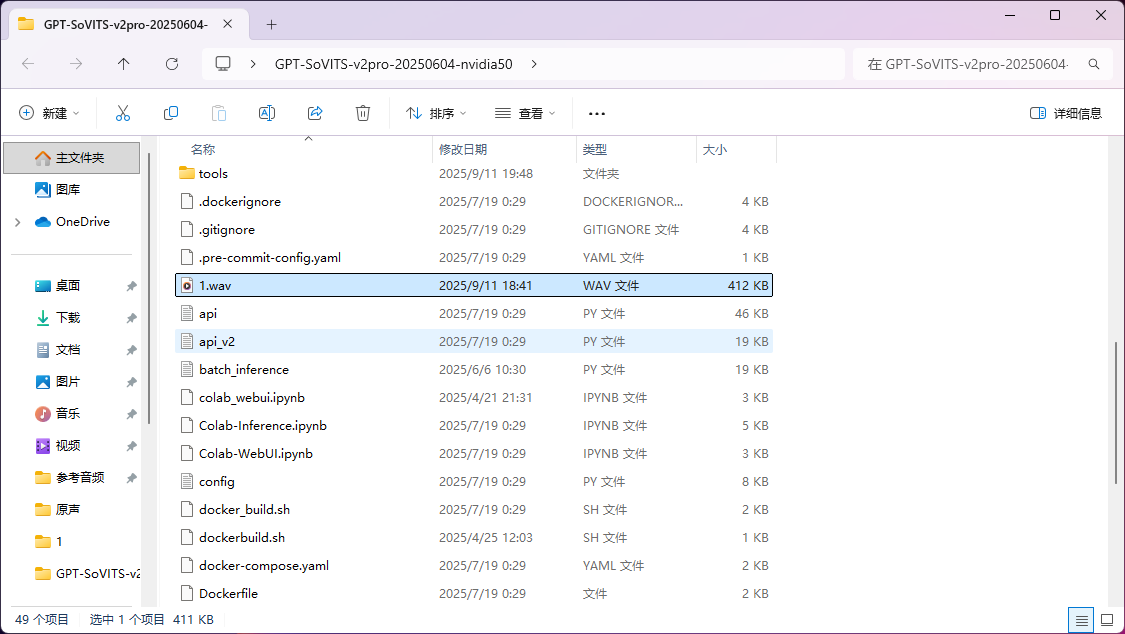Click the navigation pane scrollbar
1125x634 pixels.
click(x=149, y=287)
